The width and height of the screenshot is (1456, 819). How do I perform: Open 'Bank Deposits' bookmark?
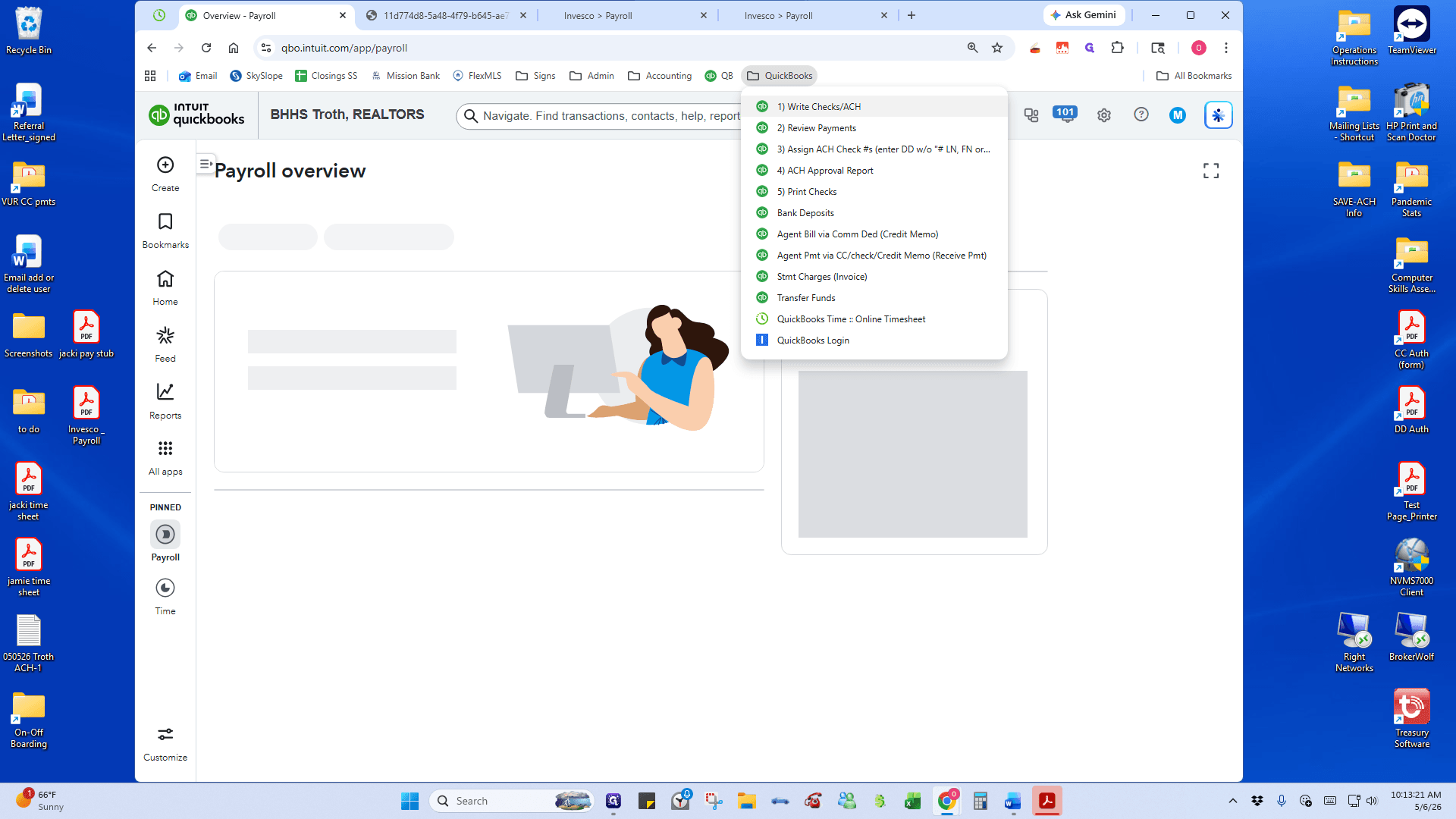874,213
